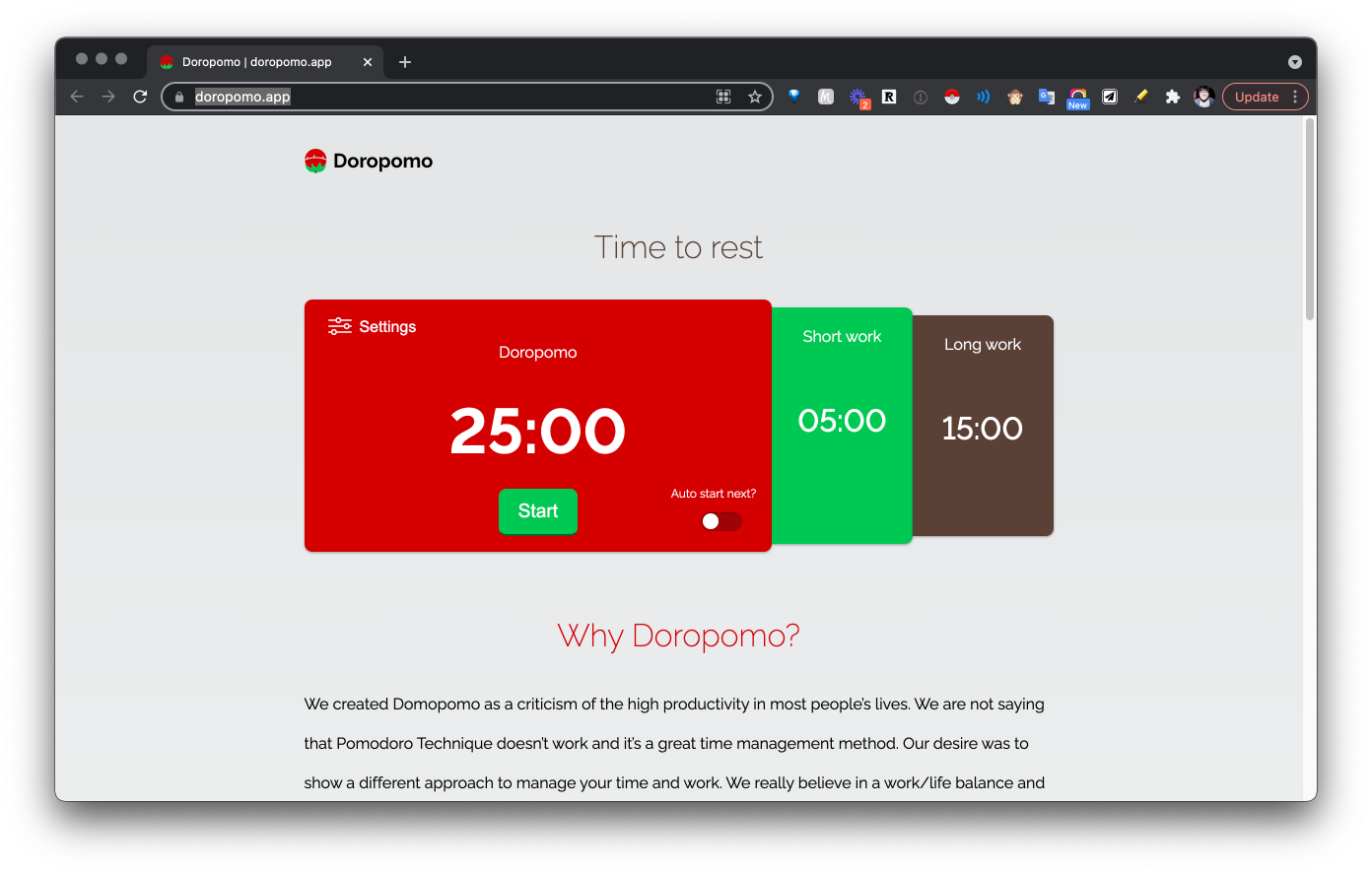Click the Doropomo brand name in header
The height and width of the screenshot is (874, 1372).
382,161
